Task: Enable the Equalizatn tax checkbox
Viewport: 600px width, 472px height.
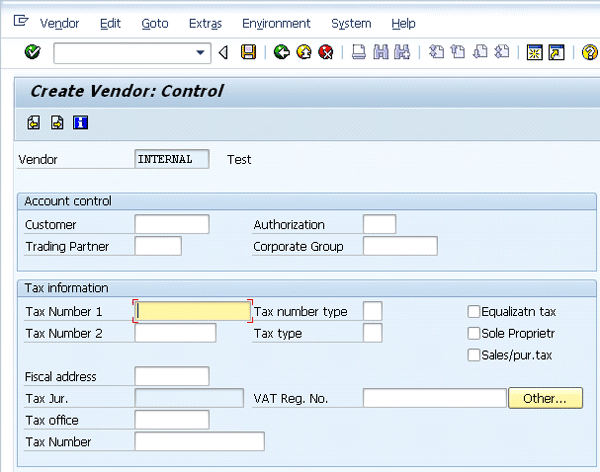Action: 474,312
